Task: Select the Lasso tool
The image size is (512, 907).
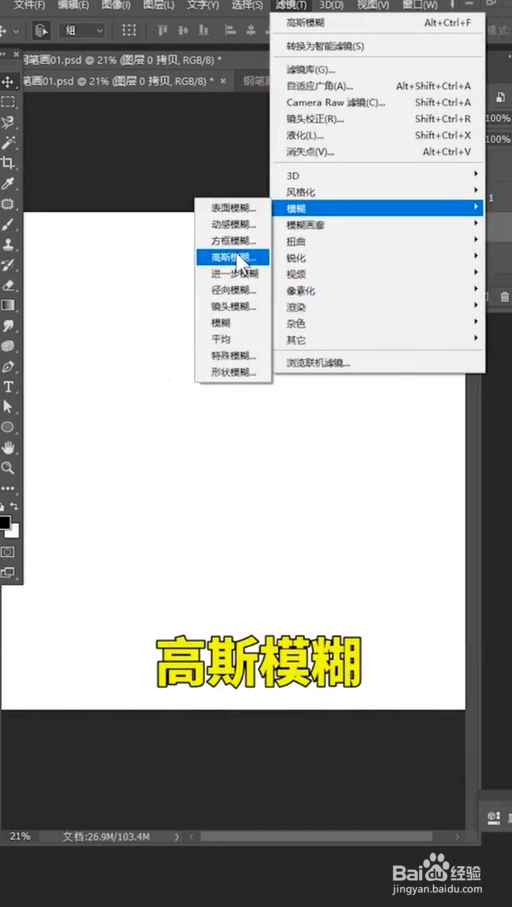Action: [8, 123]
